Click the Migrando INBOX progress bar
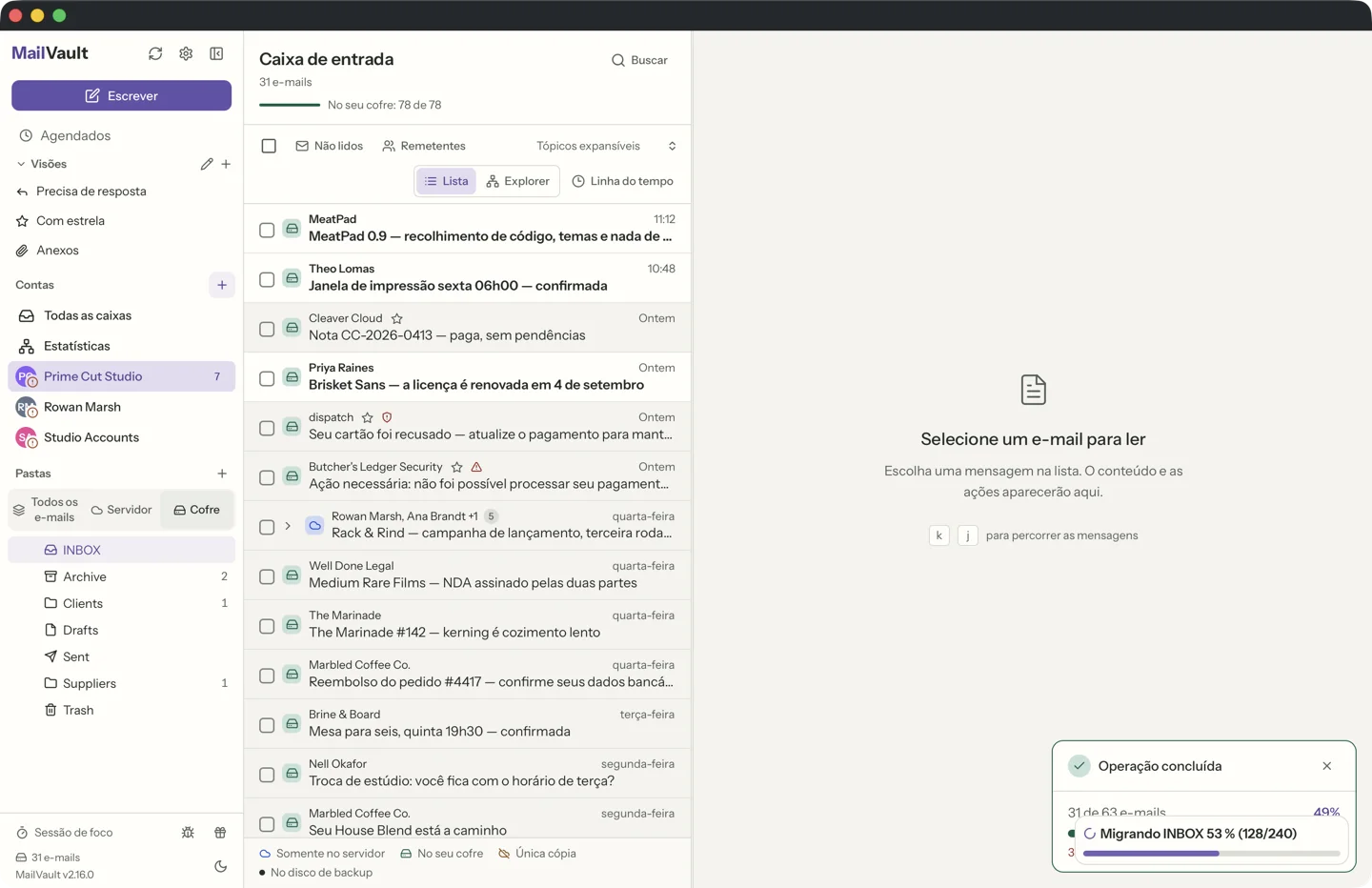The image size is (1372, 888). (1211, 854)
